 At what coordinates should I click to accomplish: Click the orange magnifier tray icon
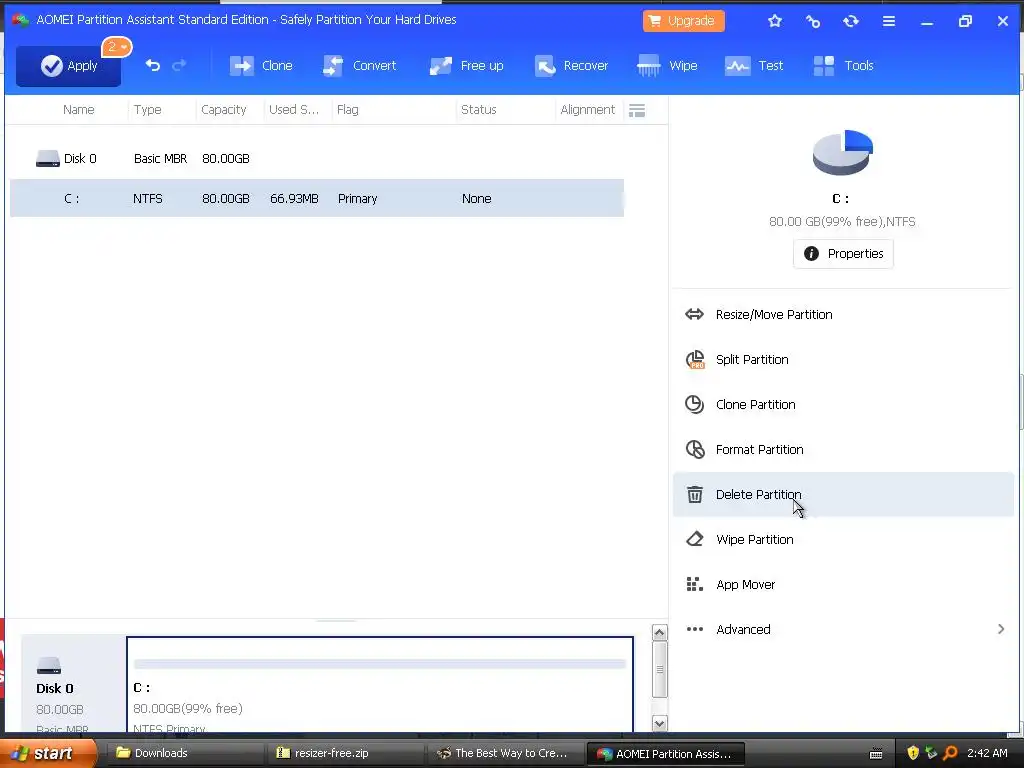pyautogui.click(x=950, y=753)
